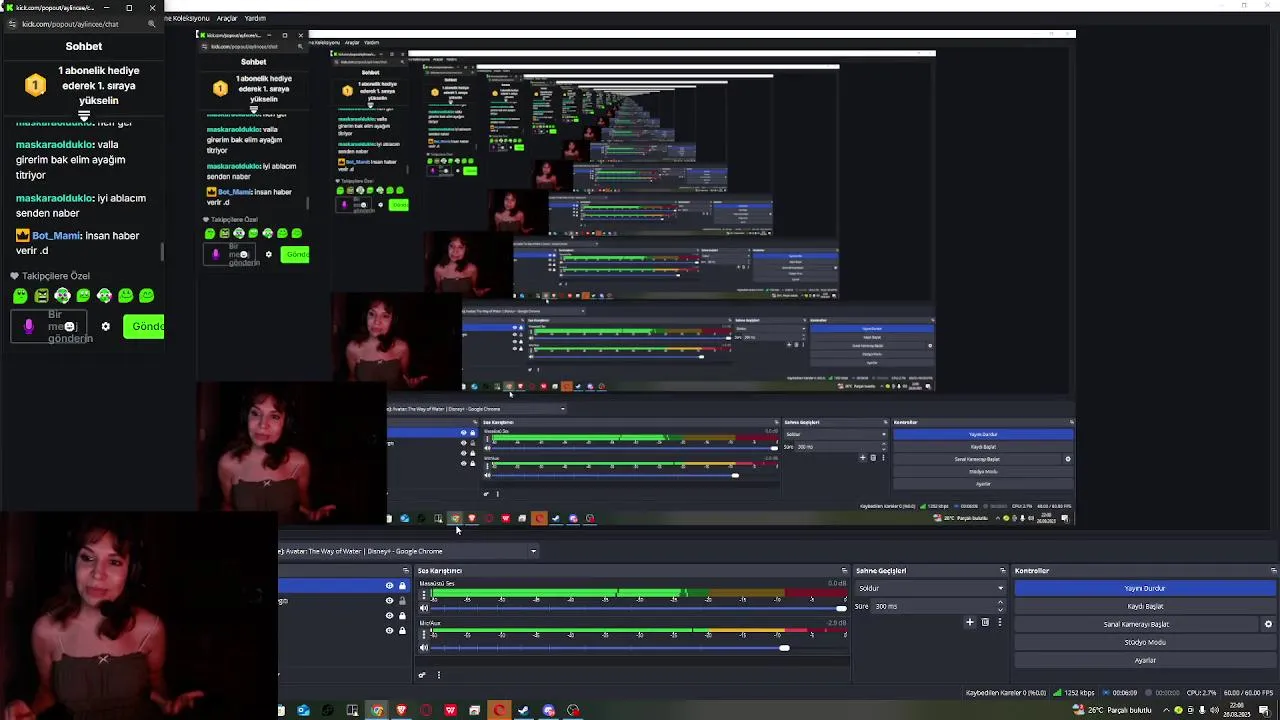Click the Gönder button in chat

point(145,326)
